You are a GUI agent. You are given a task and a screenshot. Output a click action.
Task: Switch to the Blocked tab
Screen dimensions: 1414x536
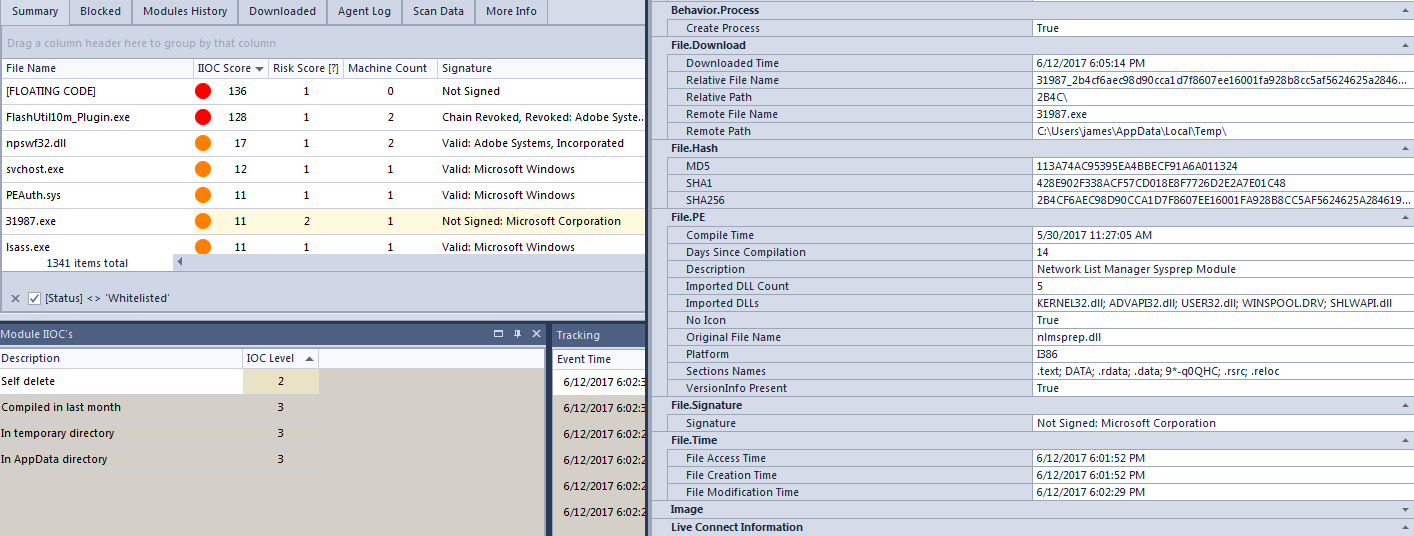[x=100, y=12]
